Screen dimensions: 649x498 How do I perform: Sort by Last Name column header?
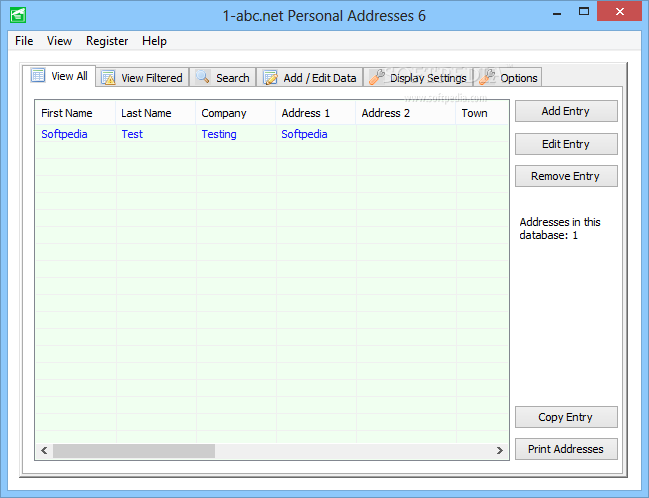click(x=156, y=113)
